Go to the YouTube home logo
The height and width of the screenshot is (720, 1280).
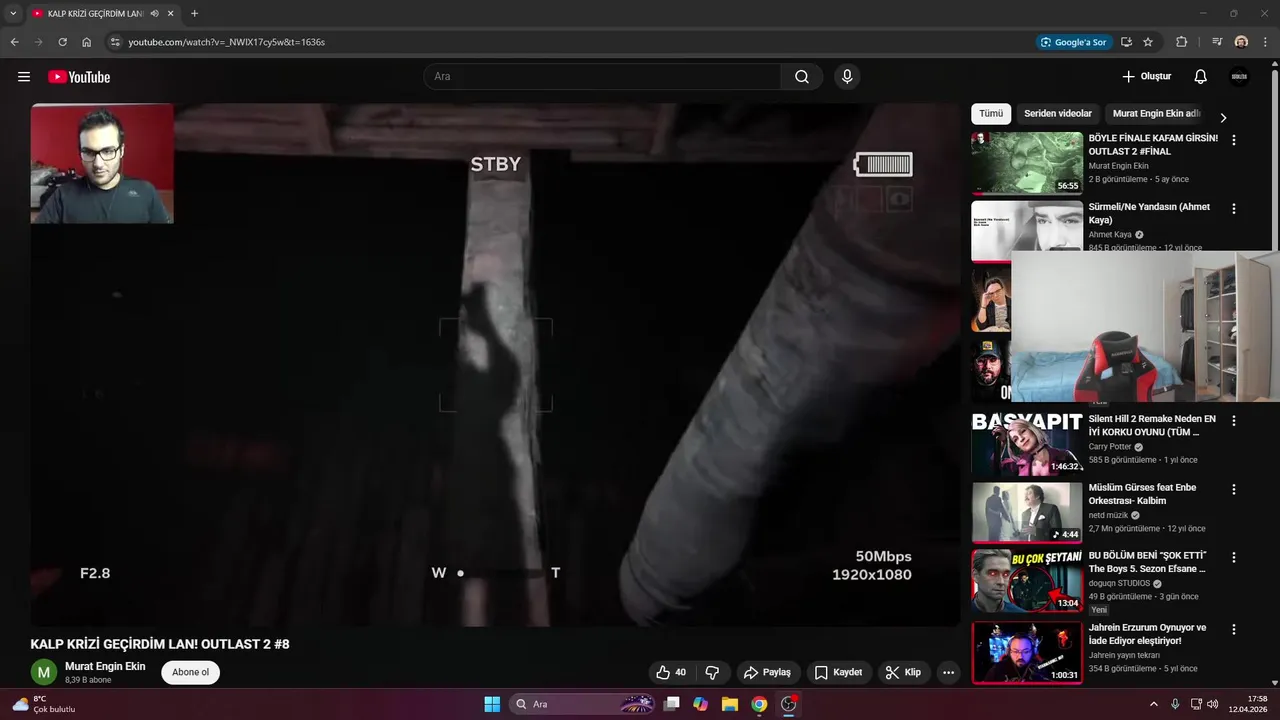[x=79, y=77]
